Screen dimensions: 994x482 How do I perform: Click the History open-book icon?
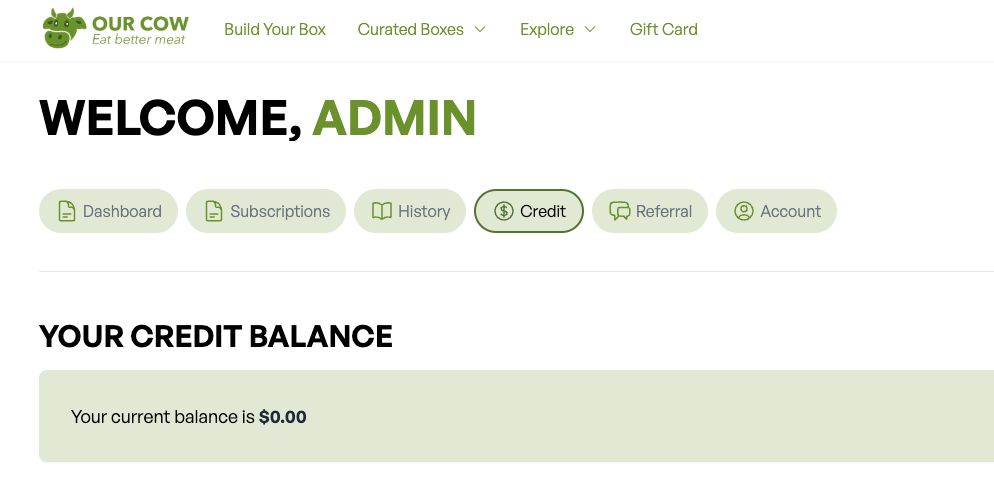click(x=382, y=211)
